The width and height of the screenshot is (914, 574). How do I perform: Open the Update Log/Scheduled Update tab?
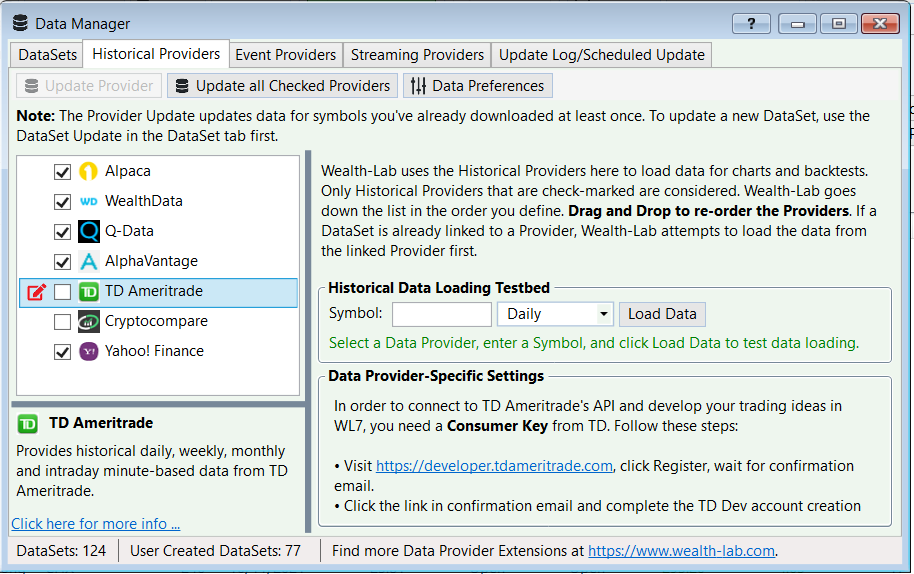click(602, 55)
